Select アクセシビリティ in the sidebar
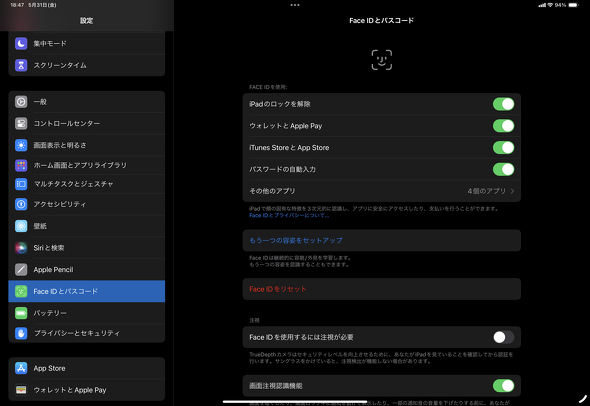The image size is (590, 406). [x=87, y=204]
